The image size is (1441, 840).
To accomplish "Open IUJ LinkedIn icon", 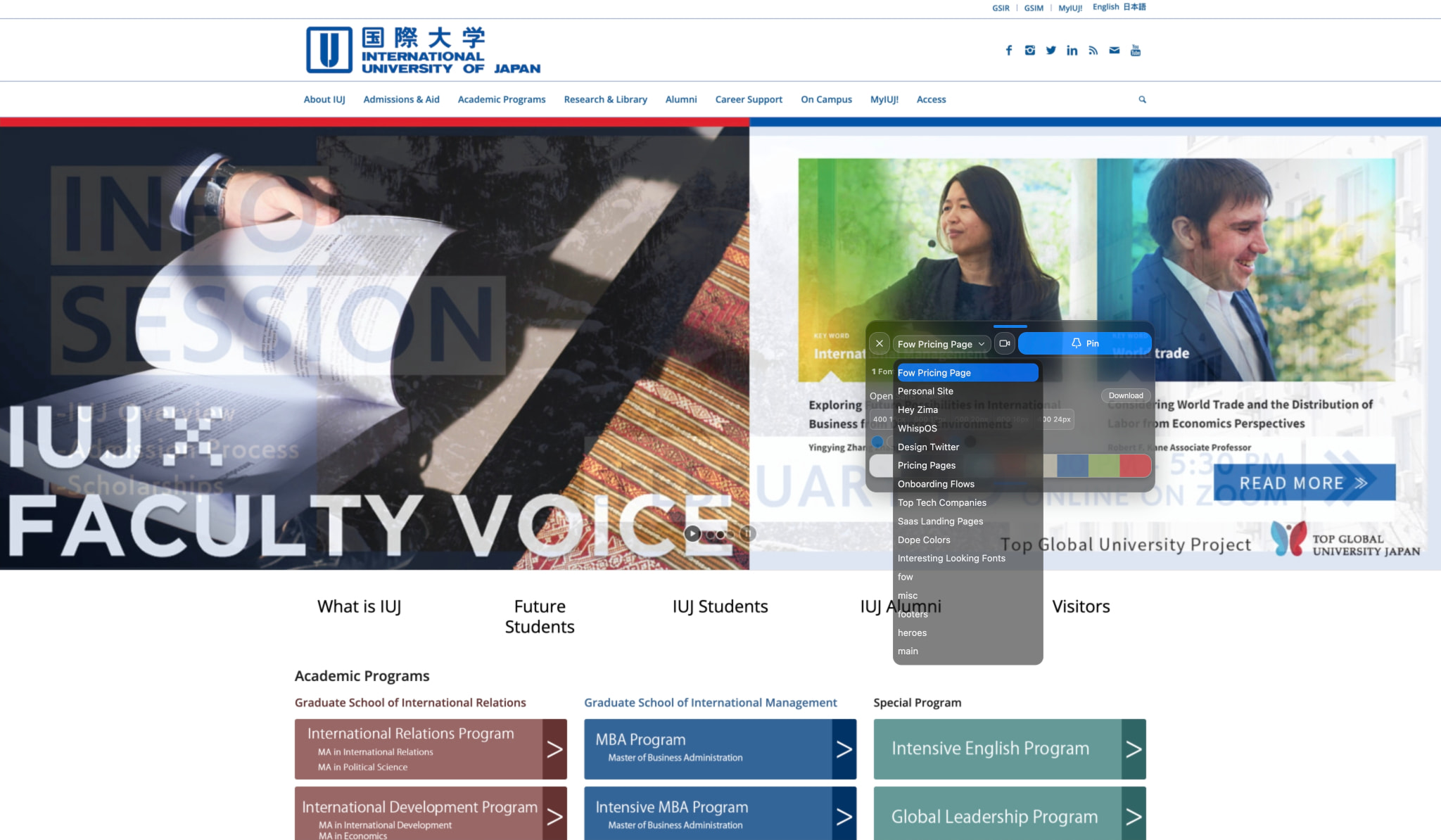I will point(1072,50).
